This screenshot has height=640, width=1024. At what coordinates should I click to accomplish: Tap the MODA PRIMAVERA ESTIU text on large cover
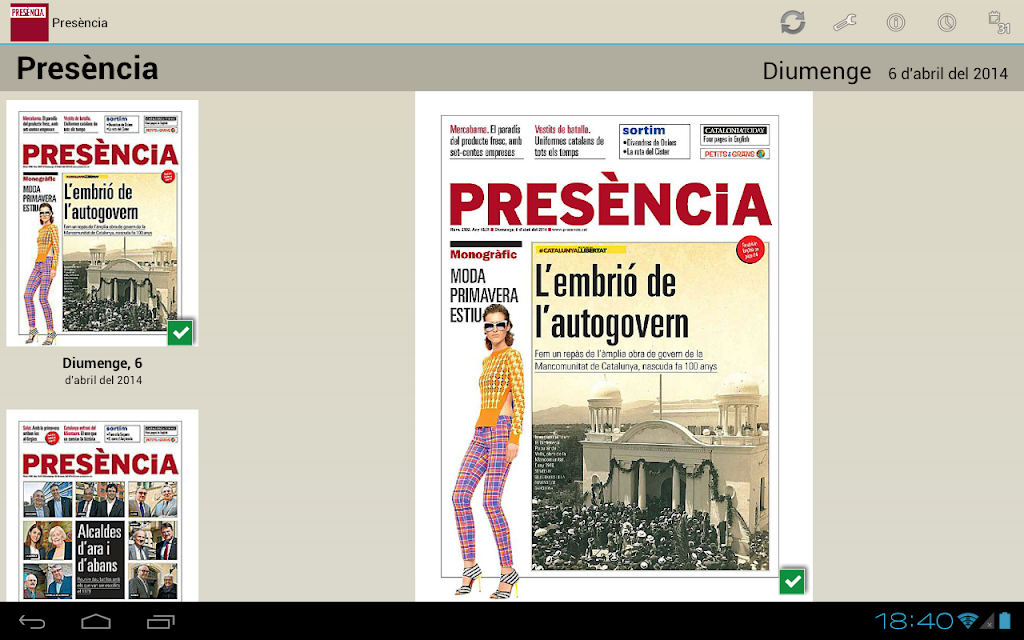(484, 295)
